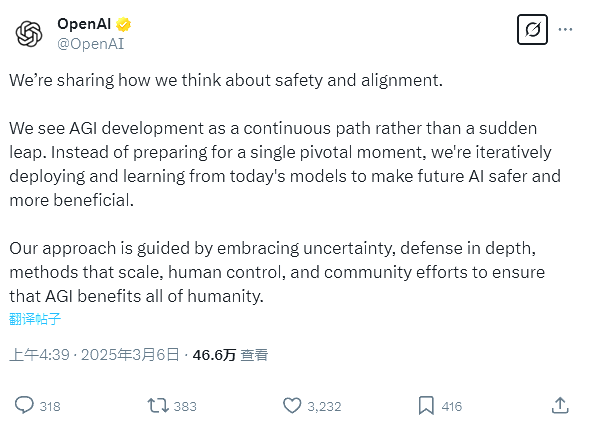Click the 416 bookmarks count
600x433 pixels.
coord(451,406)
